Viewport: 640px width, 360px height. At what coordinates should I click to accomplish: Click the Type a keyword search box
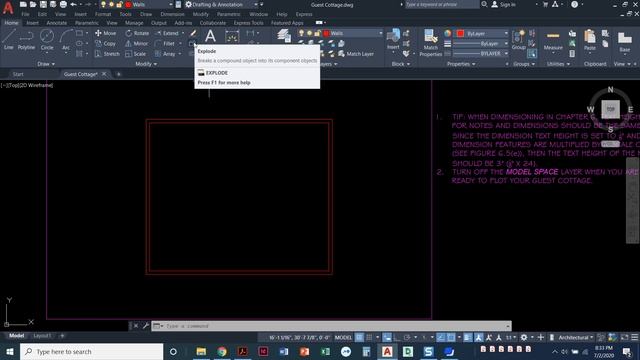(x=441, y=4)
